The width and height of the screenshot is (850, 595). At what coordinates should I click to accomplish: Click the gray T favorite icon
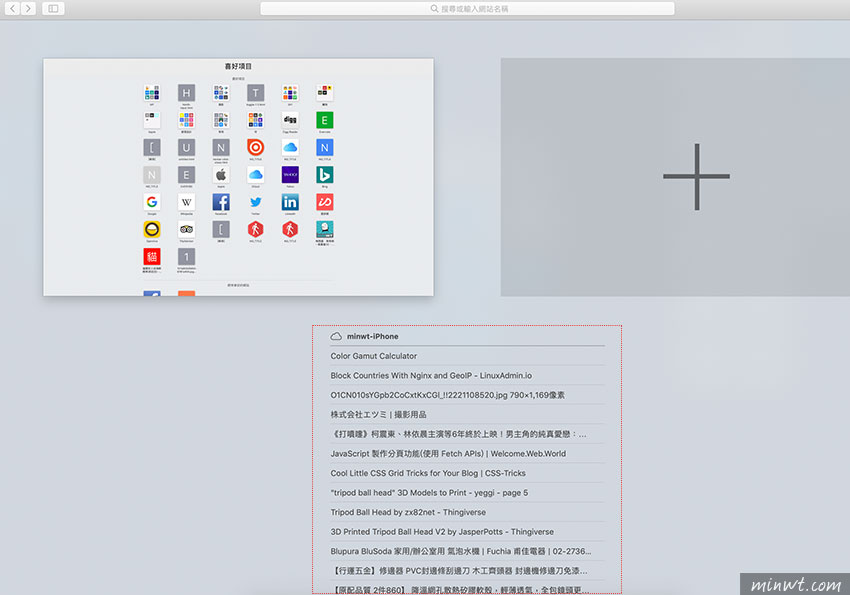click(255, 93)
